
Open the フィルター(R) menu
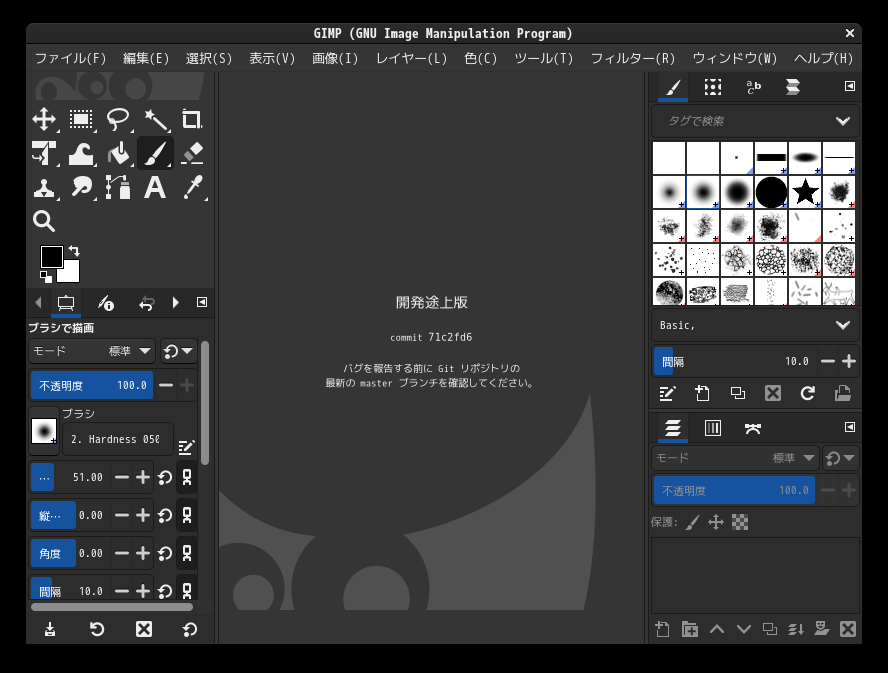pos(632,58)
